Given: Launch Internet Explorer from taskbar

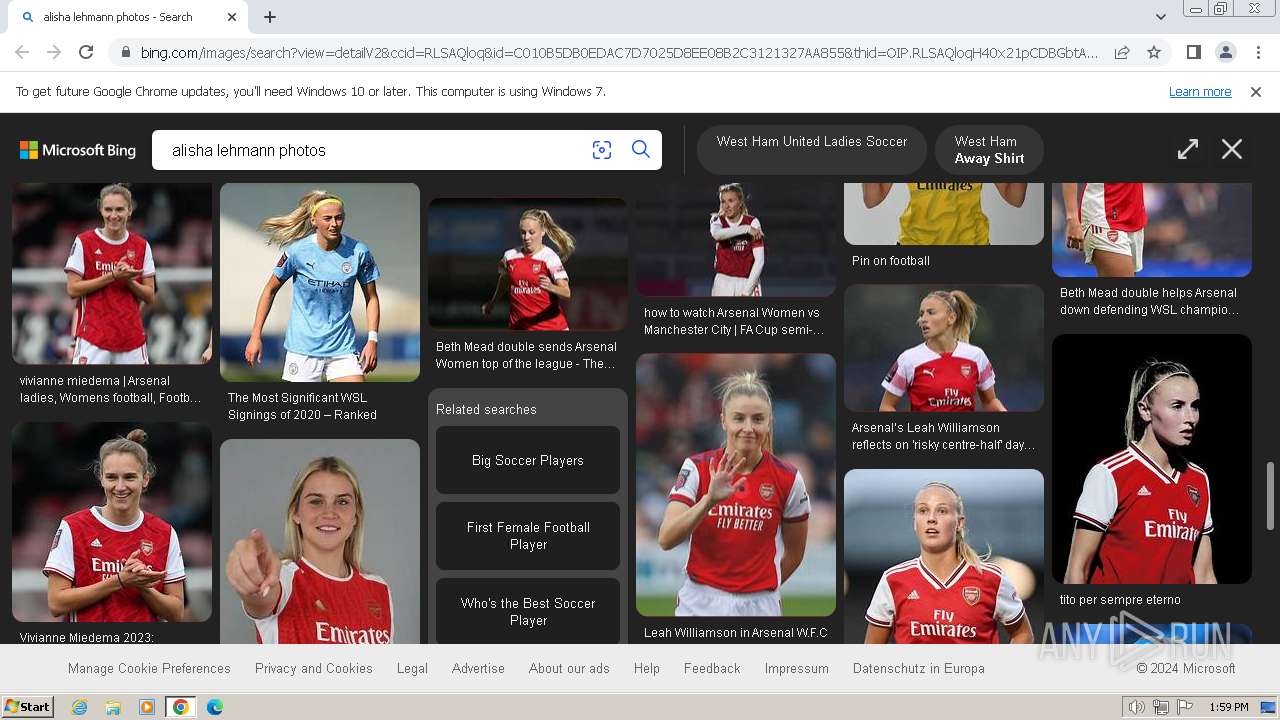Looking at the screenshot, I should point(79,707).
